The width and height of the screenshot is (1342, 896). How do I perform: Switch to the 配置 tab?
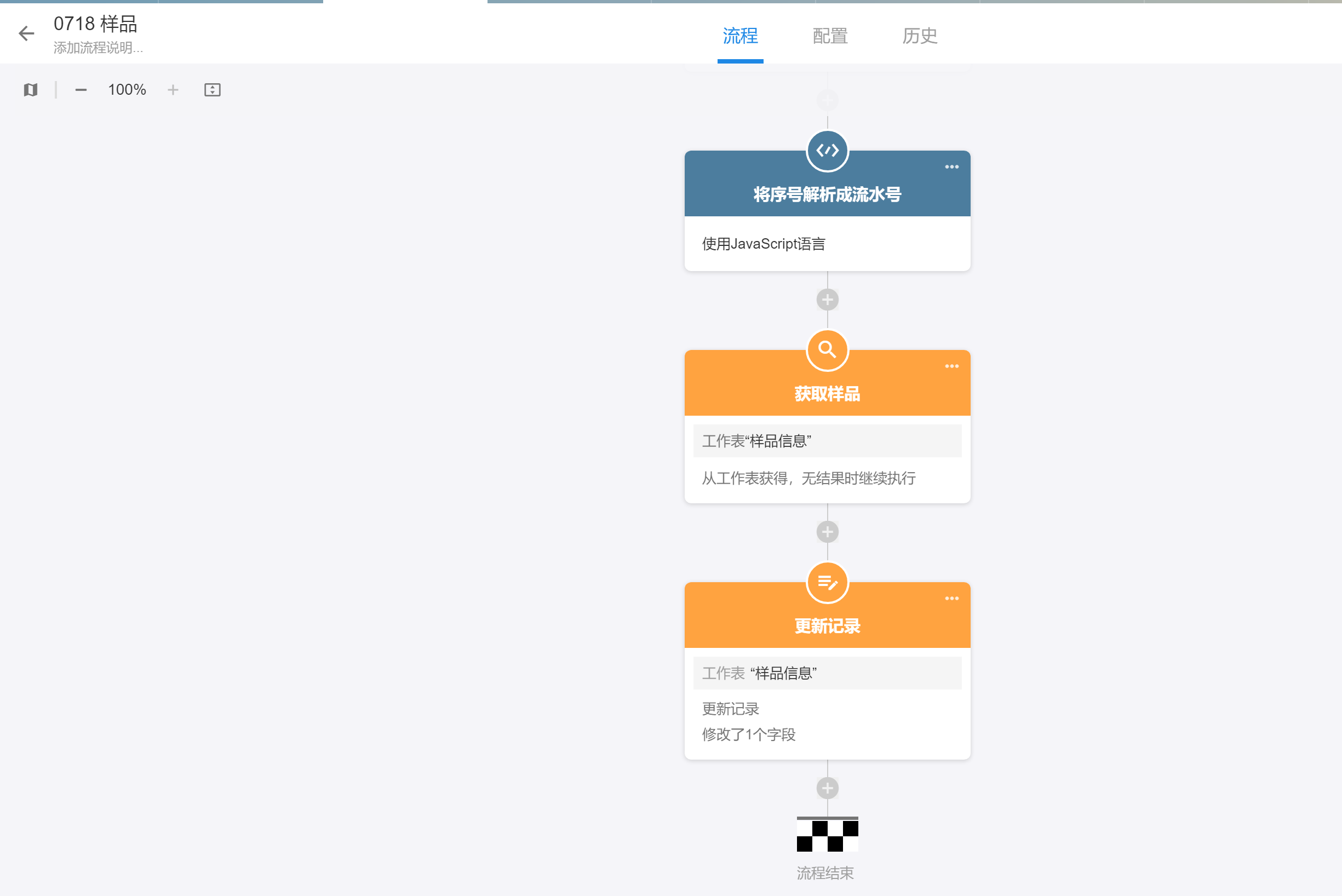point(830,36)
